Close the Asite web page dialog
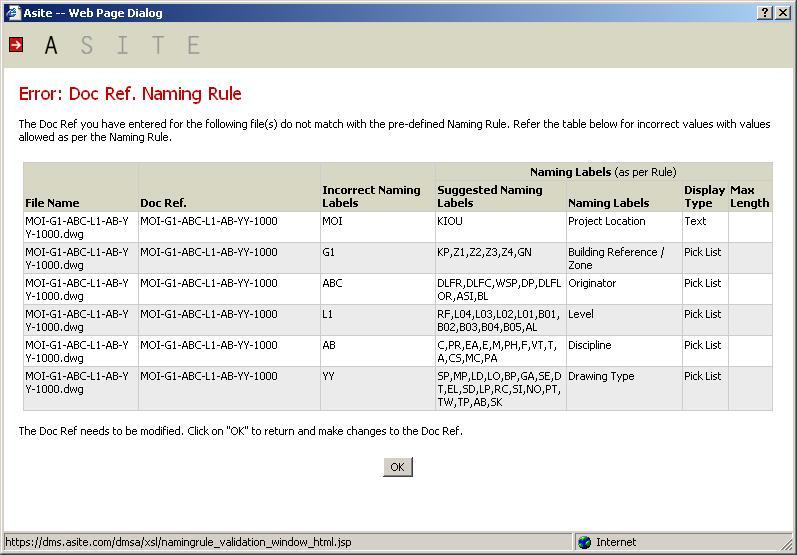 point(782,13)
